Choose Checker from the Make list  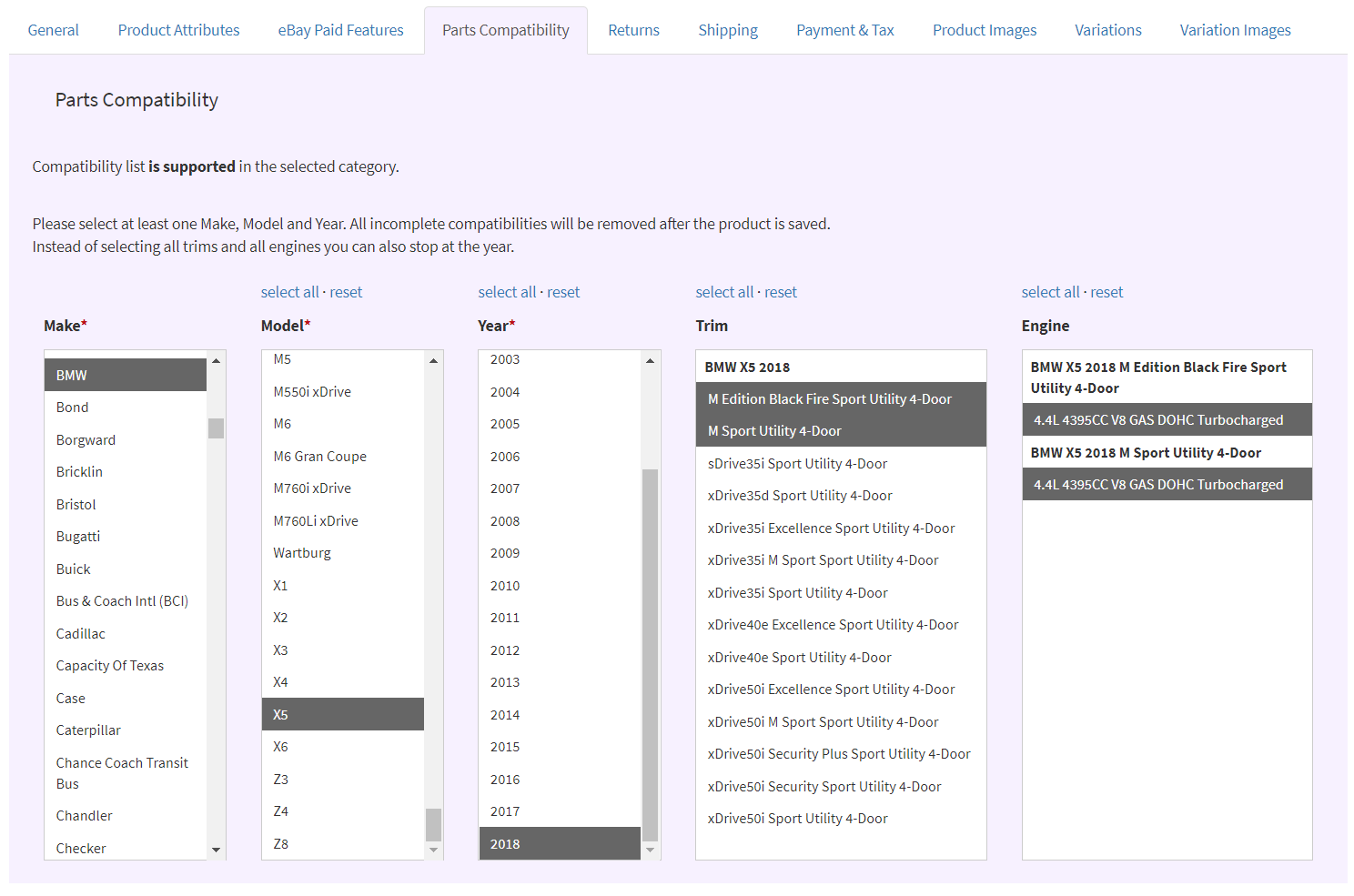[126, 848]
